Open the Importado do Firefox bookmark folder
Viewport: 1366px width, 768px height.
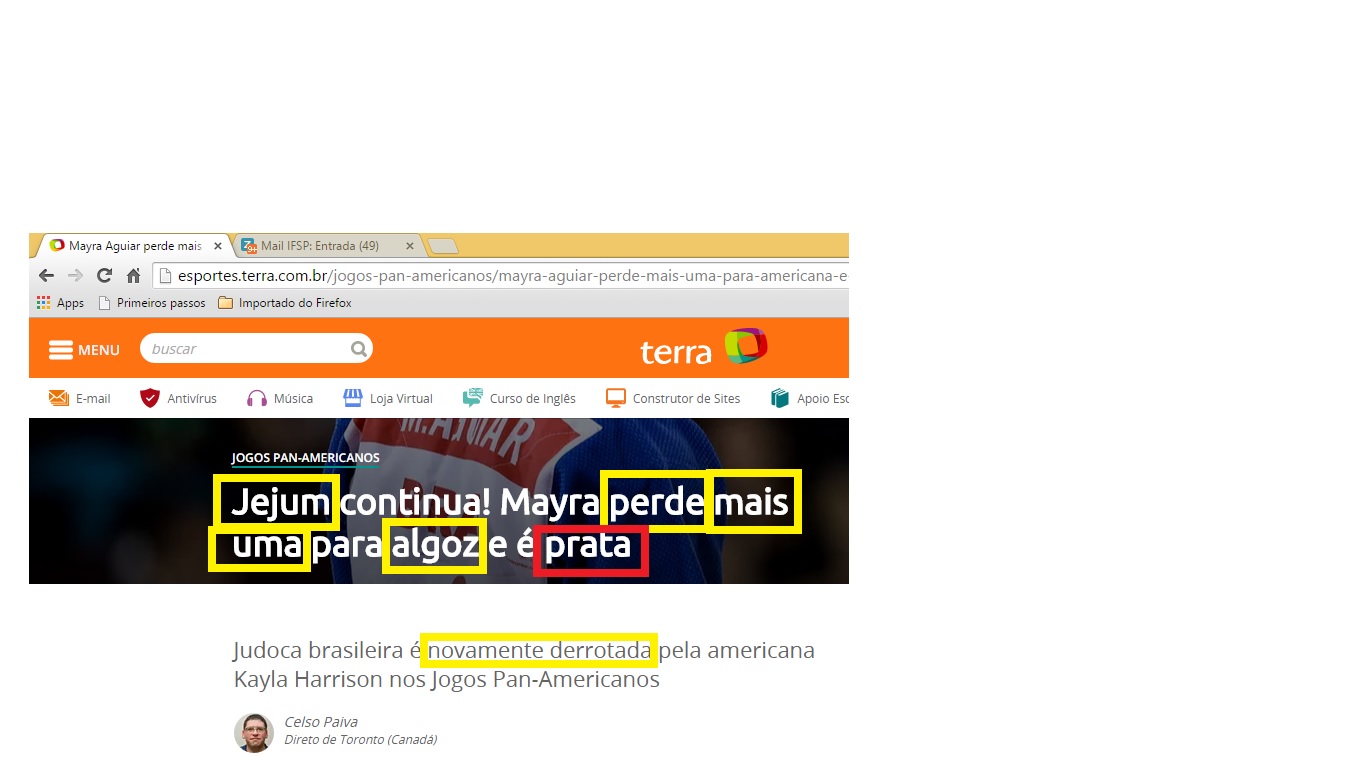click(x=285, y=303)
